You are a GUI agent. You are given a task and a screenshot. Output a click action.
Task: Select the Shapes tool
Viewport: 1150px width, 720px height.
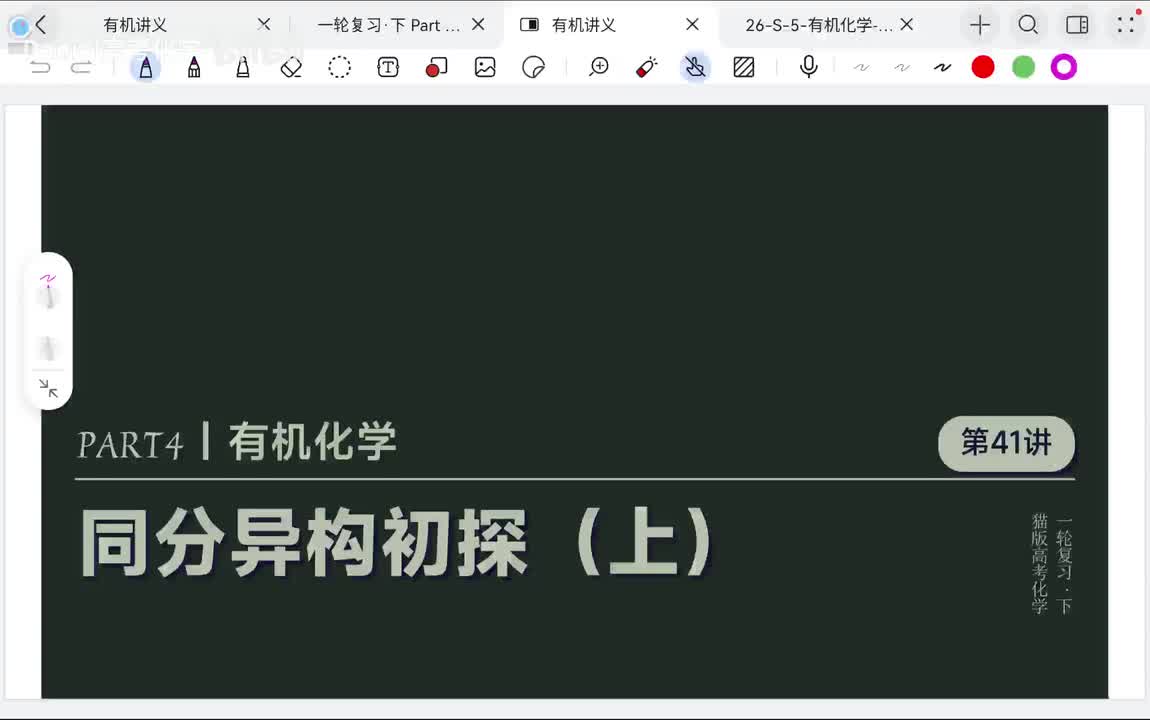click(x=436, y=67)
